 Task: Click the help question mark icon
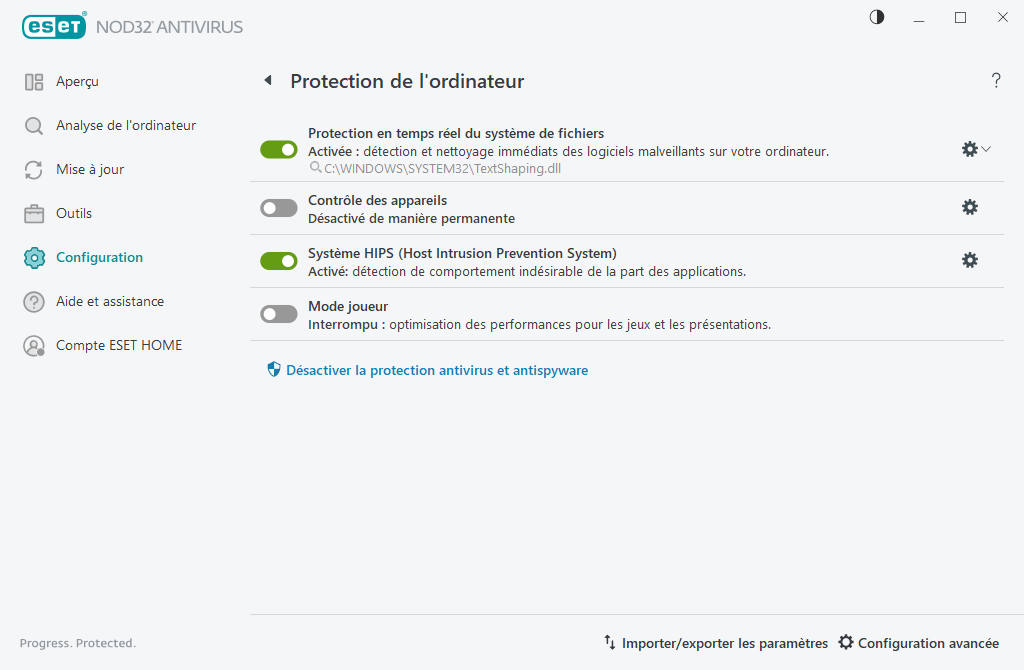click(x=996, y=81)
